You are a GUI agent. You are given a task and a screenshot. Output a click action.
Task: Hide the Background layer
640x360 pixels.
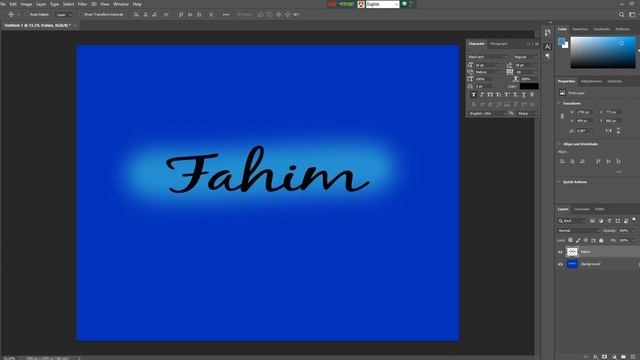[x=560, y=264]
